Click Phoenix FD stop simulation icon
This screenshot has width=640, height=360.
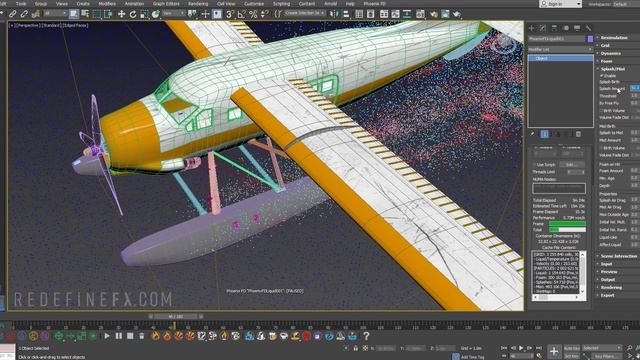[x=130, y=336]
